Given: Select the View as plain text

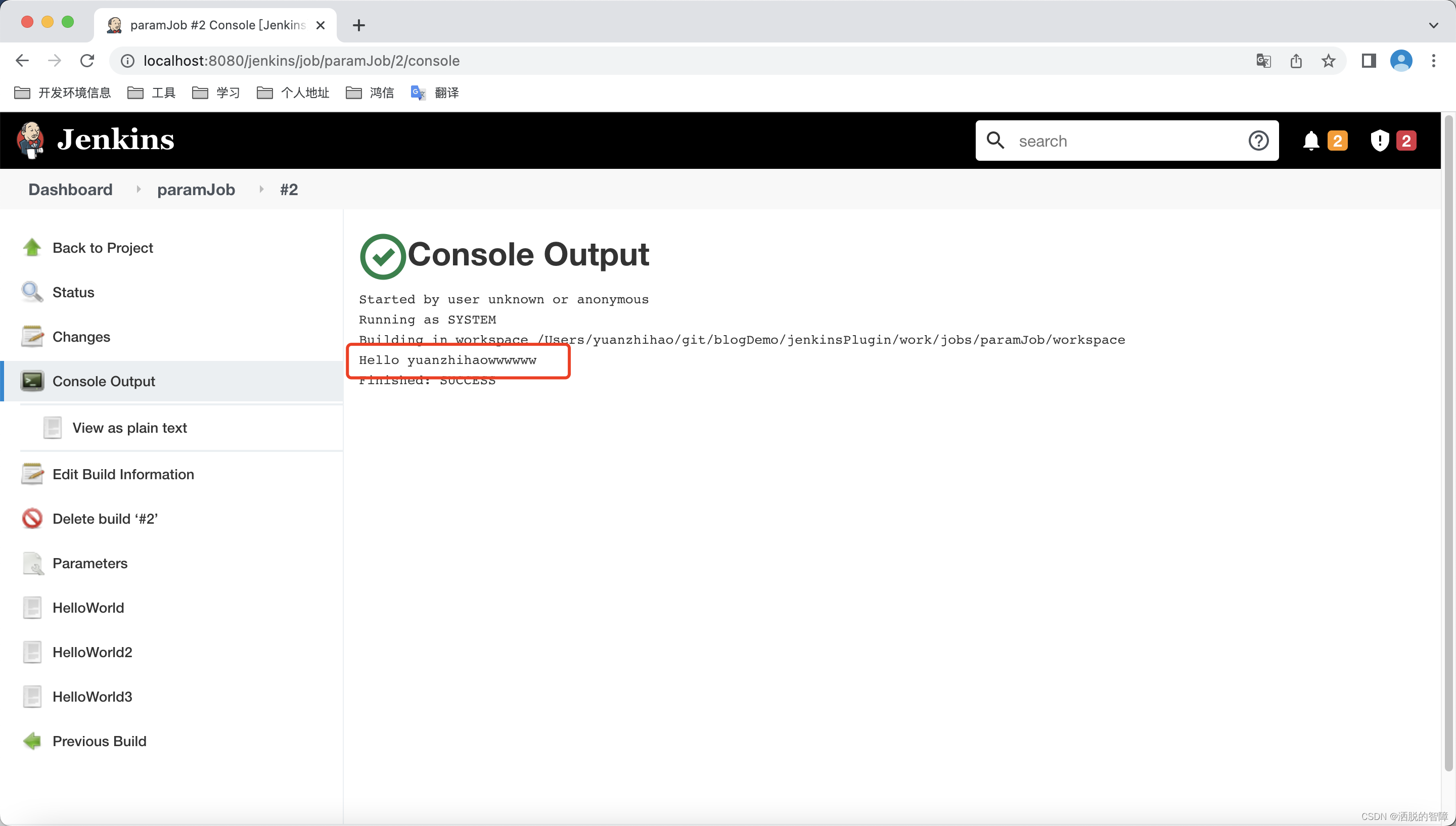Looking at the screenshot, I should tap(129, 428).
